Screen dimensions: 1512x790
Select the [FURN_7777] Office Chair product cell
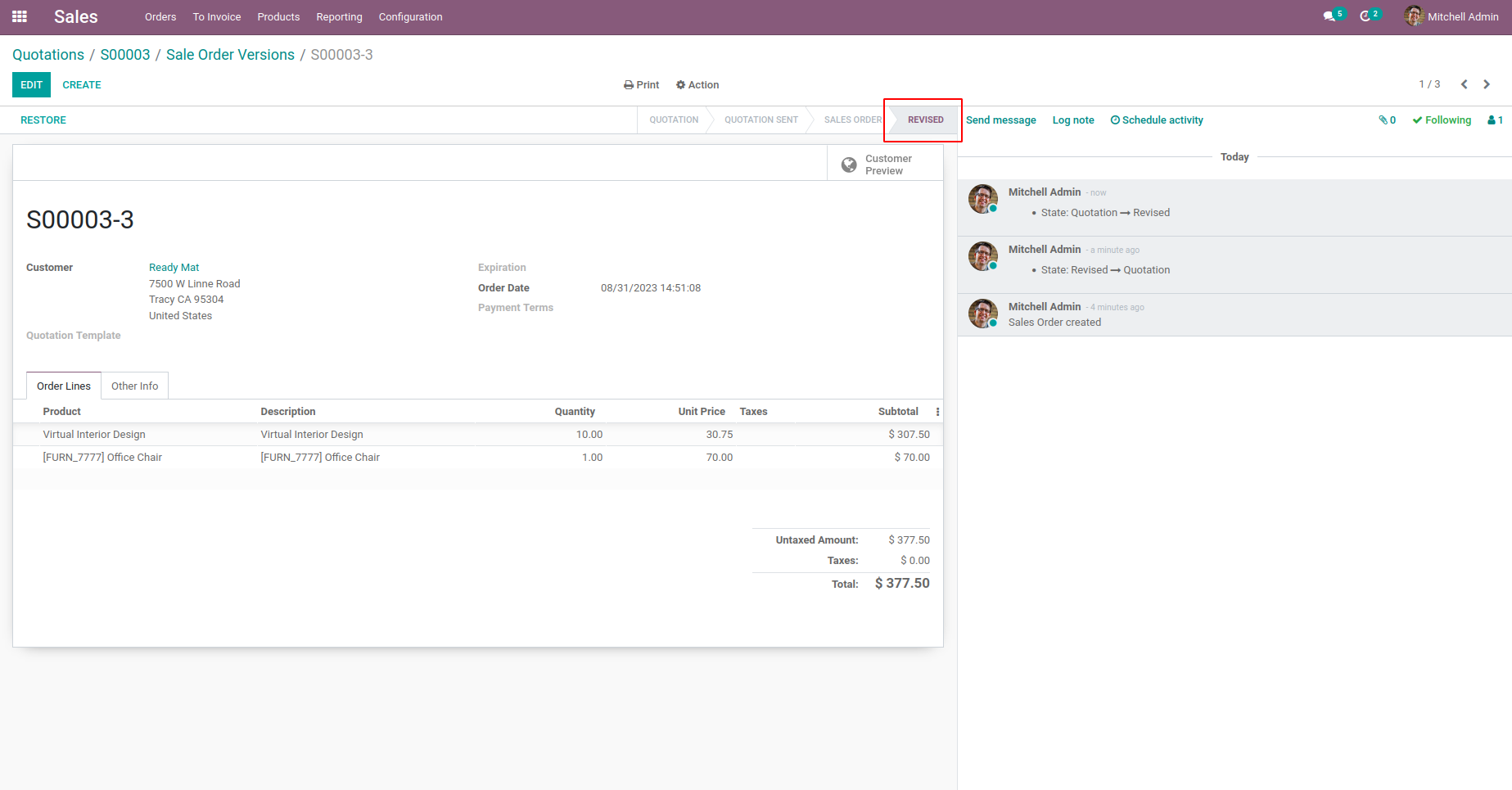coord(102,458)
